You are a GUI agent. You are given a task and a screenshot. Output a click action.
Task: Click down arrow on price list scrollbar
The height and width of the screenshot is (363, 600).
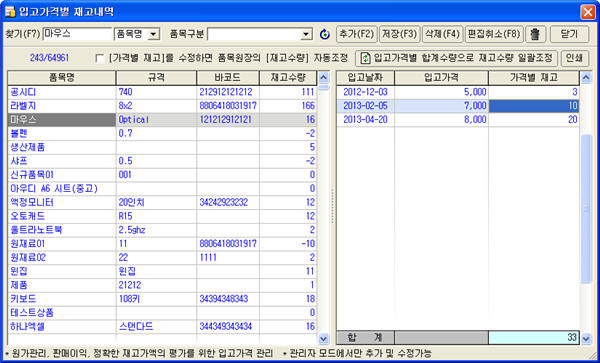click(586, 338)
